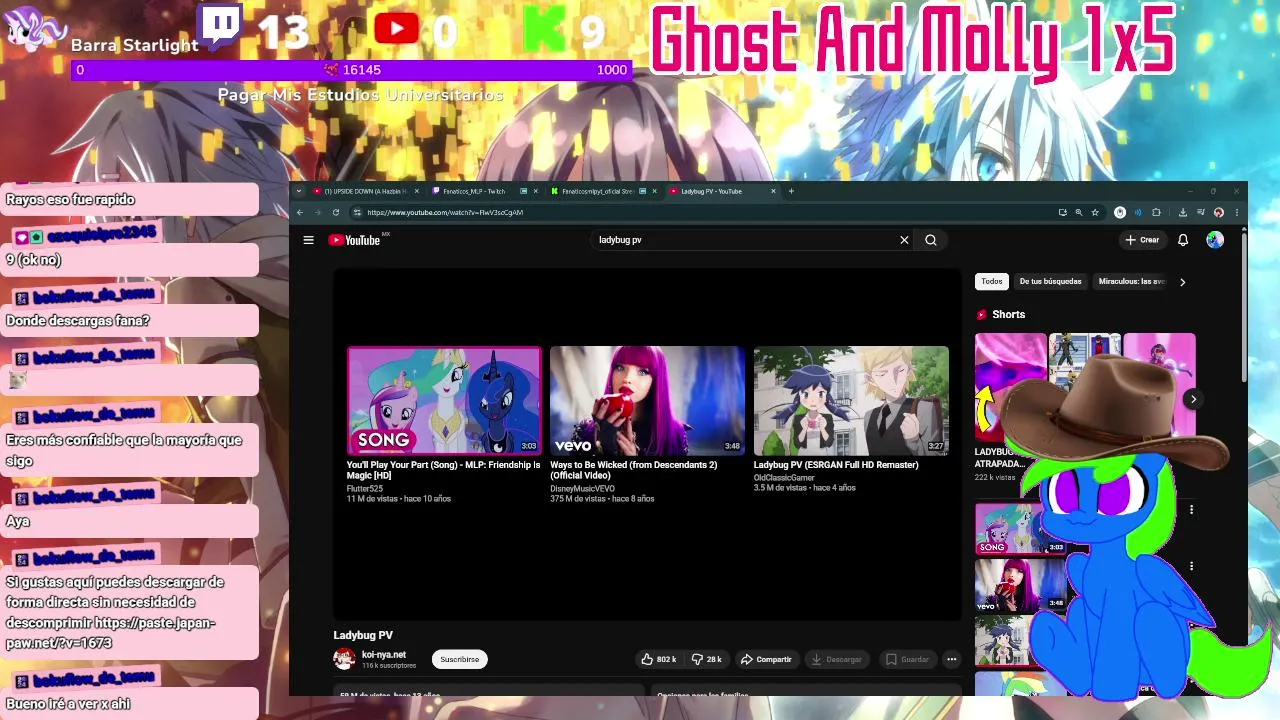Open the Chrome three-dot menu
1280x720 pixels.
pyautogui.click(x=1237, y=212)
